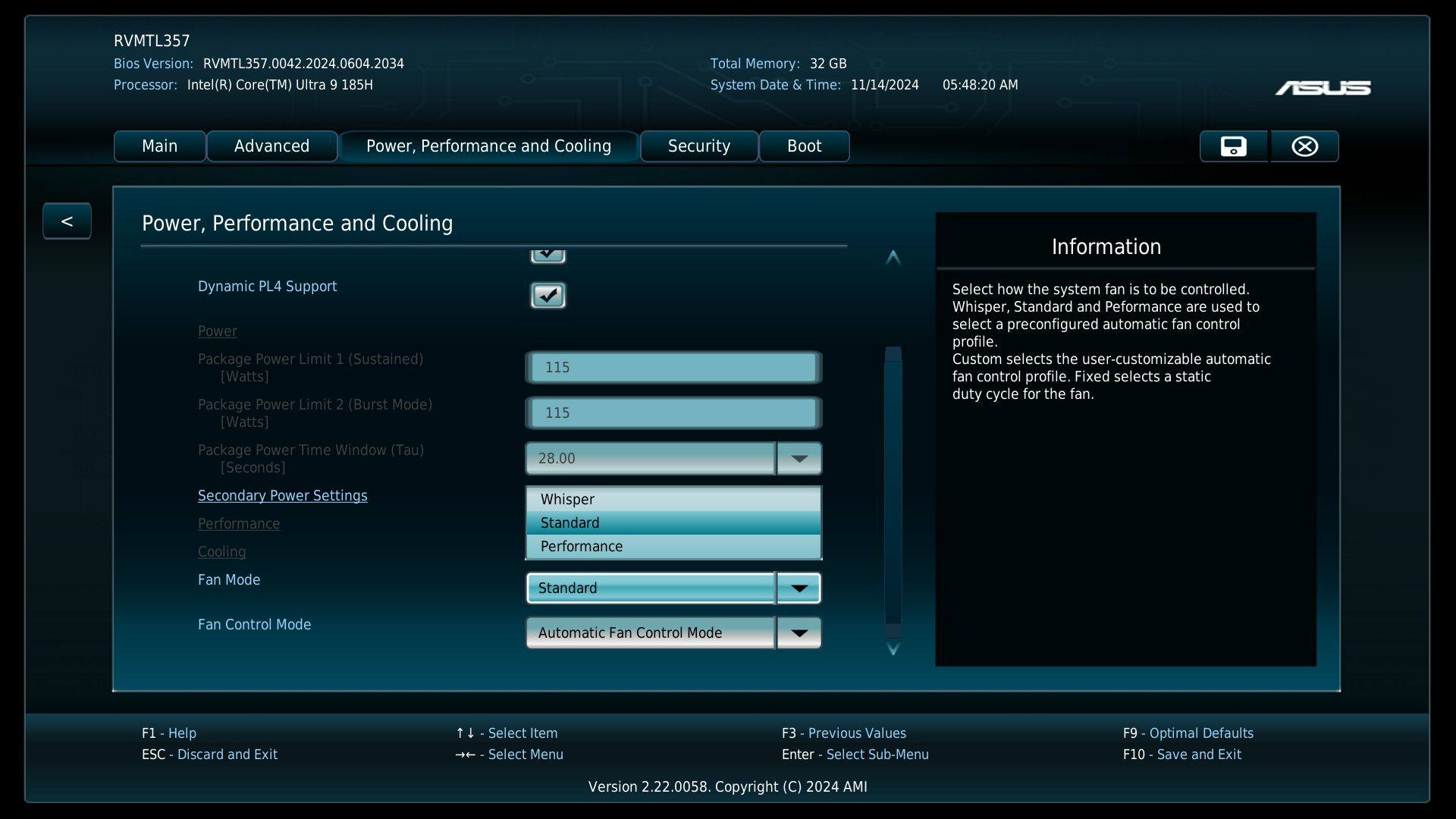Click the circled X exit icon
Image resolution: width=1456 pixels, height=819 pixels.
click(1304, 146)
